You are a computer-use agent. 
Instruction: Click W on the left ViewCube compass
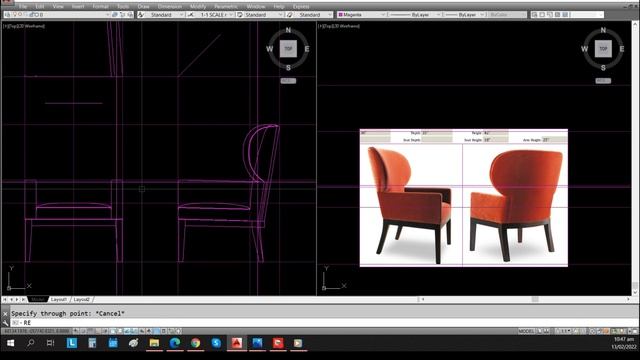(269, 49)
